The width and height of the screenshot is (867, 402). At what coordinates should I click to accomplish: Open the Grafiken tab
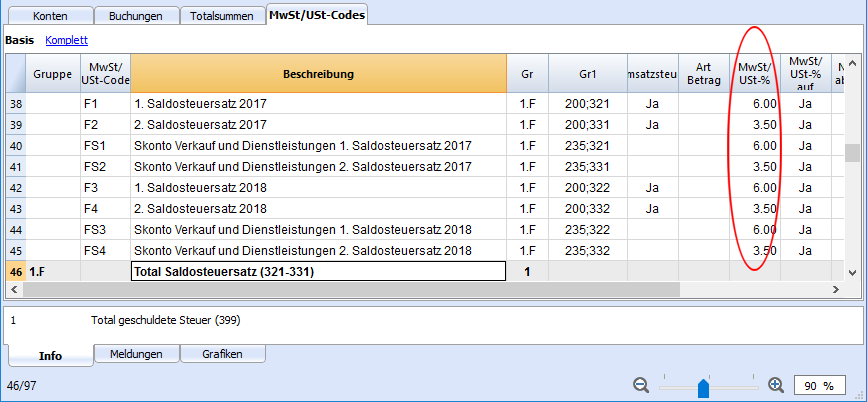[x=223, y=354]
